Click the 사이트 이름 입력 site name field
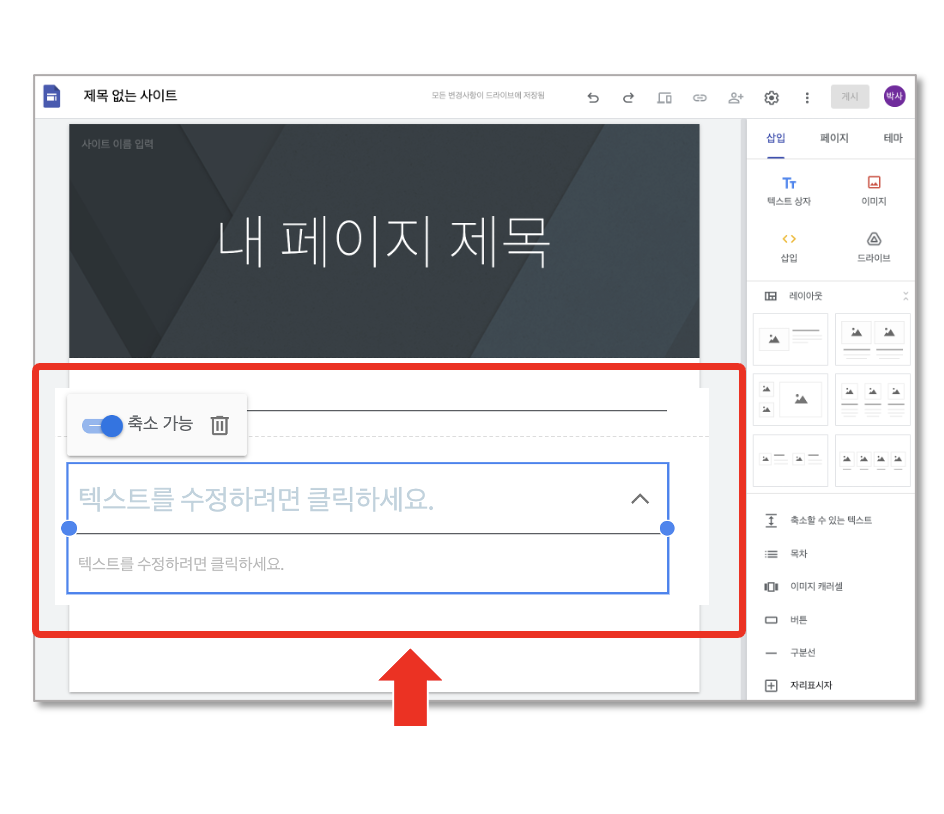This screenshot has width=944, height=814. coord(117,144)
